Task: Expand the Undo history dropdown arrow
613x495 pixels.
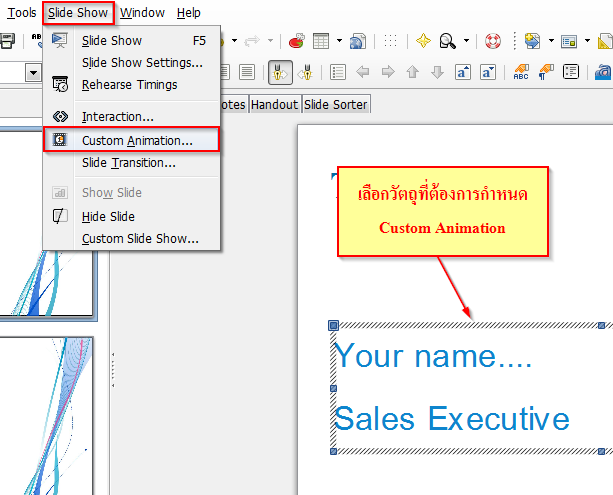Action: click(234, 41)
